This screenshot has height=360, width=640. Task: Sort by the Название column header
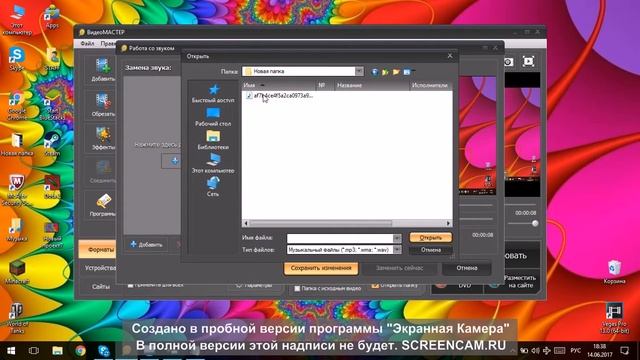tap(372, 85)
